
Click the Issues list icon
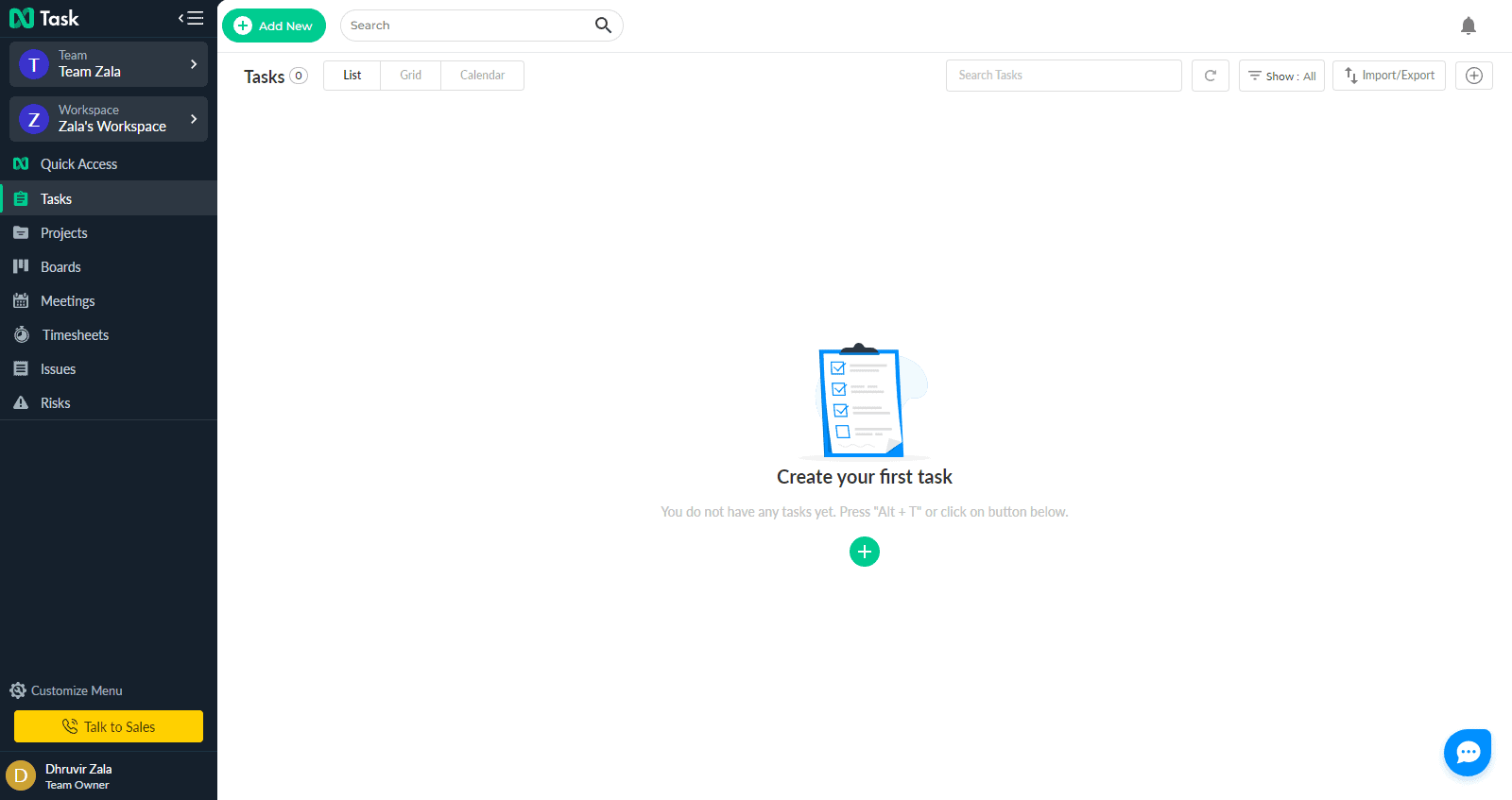coord(21,368)
